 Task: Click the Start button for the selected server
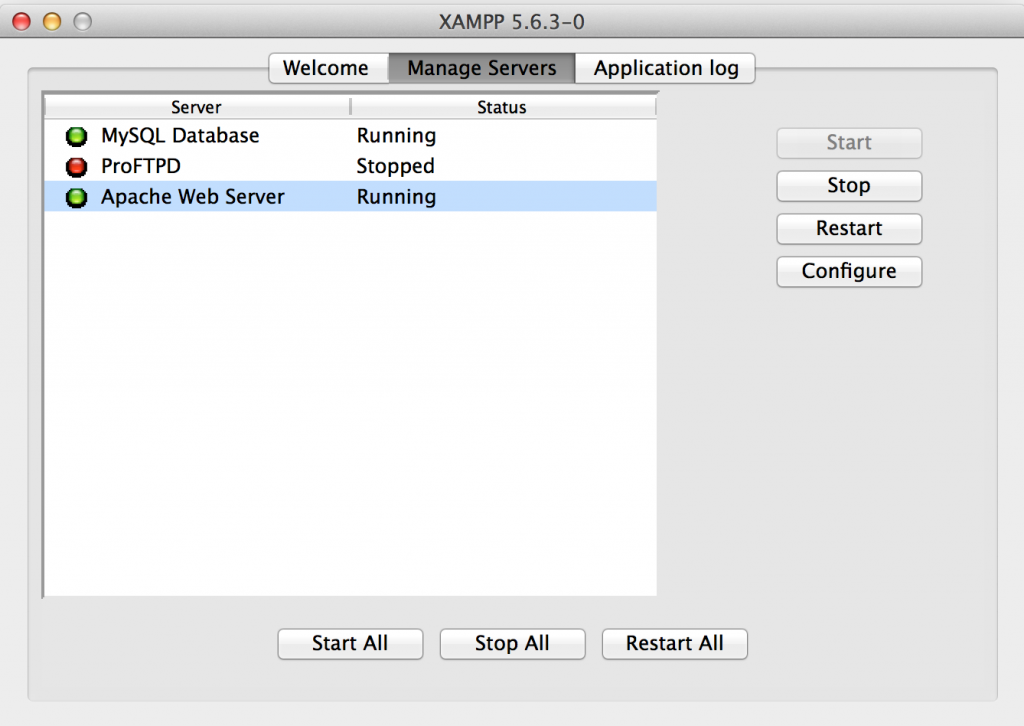(849, 143)
